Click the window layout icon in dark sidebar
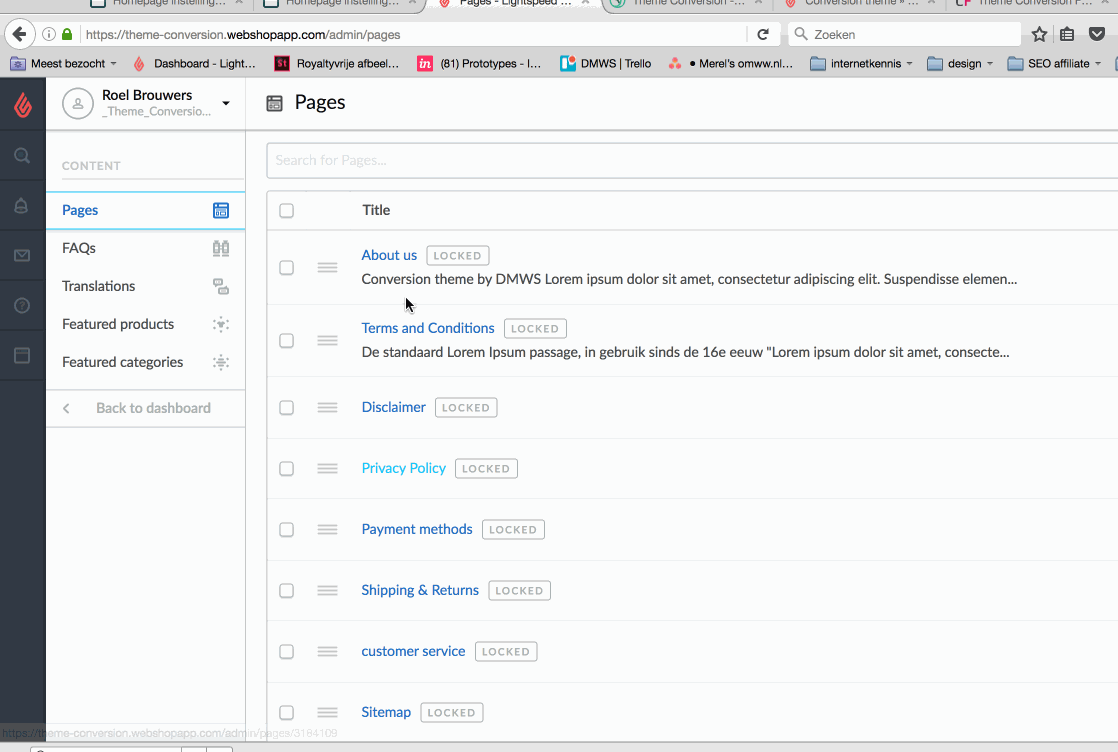Image resolution: width=1118 pixels, height=752 pixels. [22, 355]
